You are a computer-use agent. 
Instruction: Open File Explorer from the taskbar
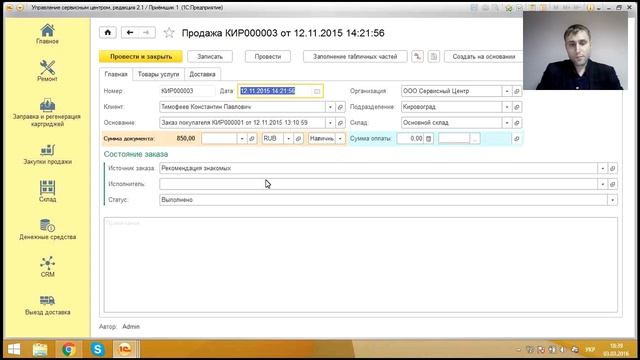click(40, 349)
